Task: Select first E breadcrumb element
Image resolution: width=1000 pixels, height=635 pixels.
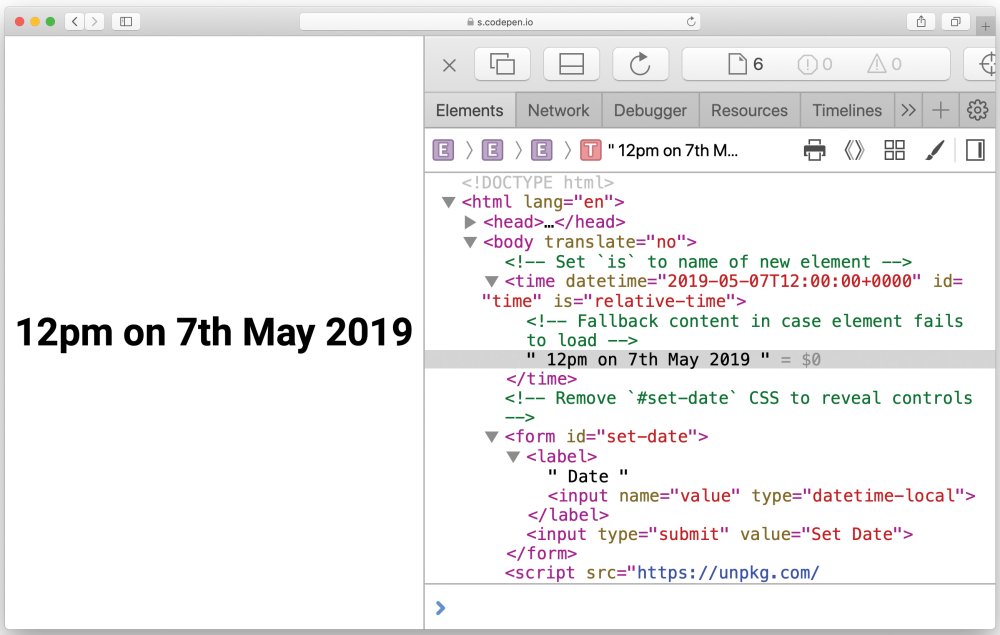Action: (443, 150)
